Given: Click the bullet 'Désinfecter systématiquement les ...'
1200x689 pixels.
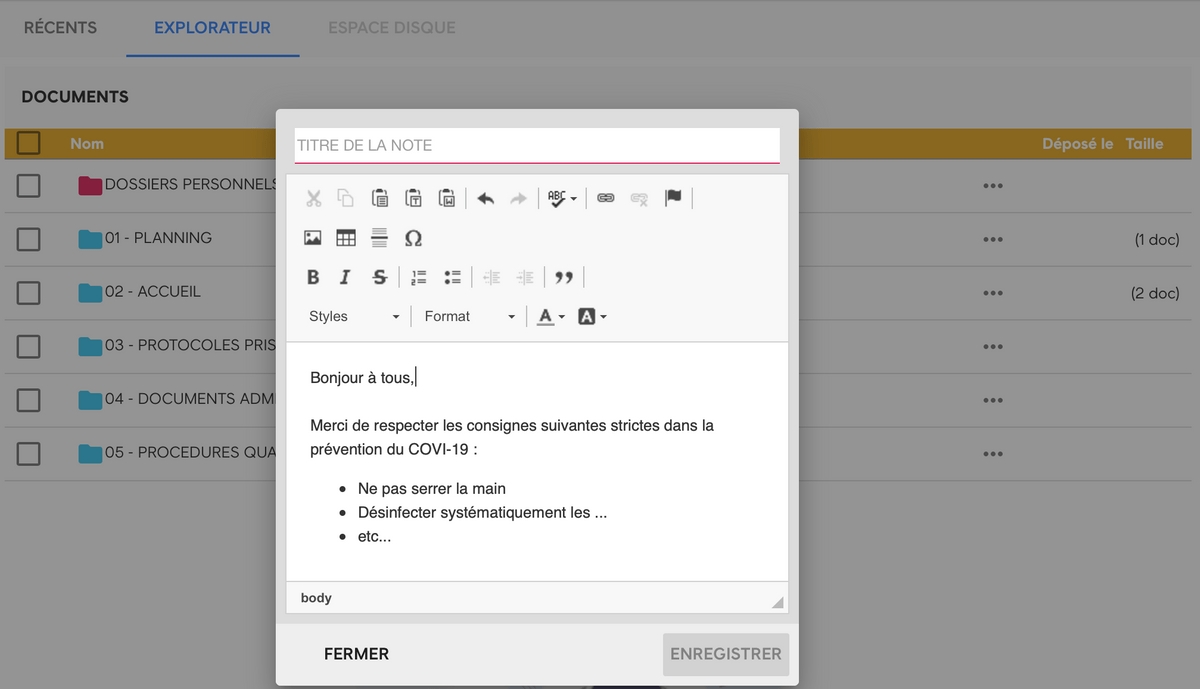Looking at the screenshot, I should tap(483, 513).
